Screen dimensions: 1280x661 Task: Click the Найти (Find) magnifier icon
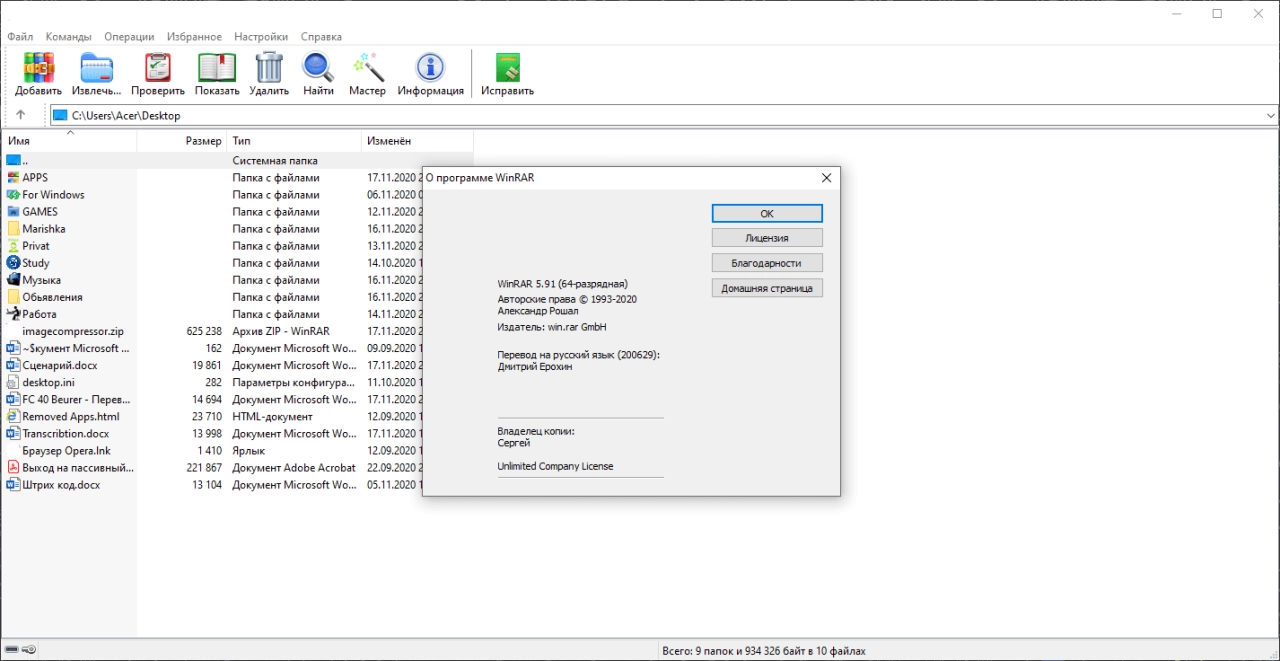tap(318, 68)
